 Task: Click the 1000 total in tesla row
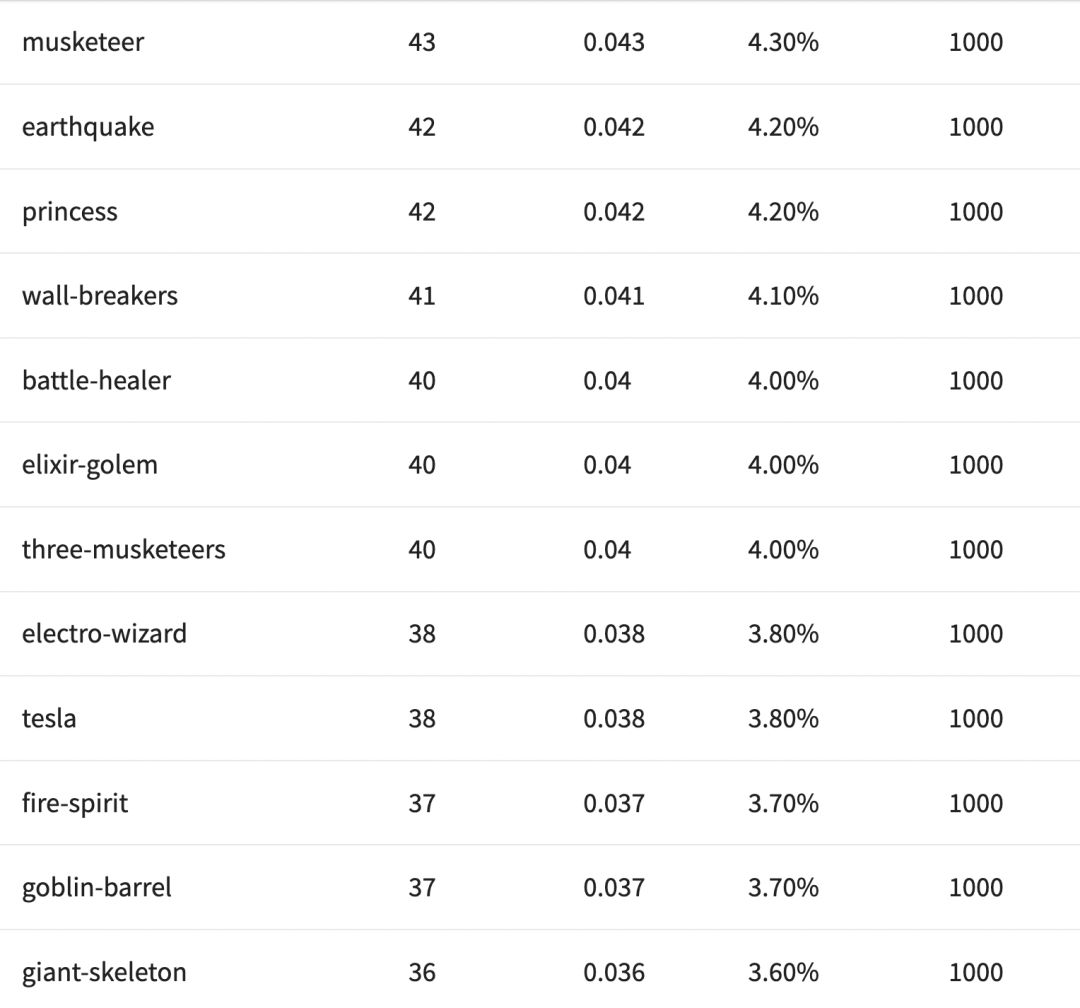tap(975, 719)
